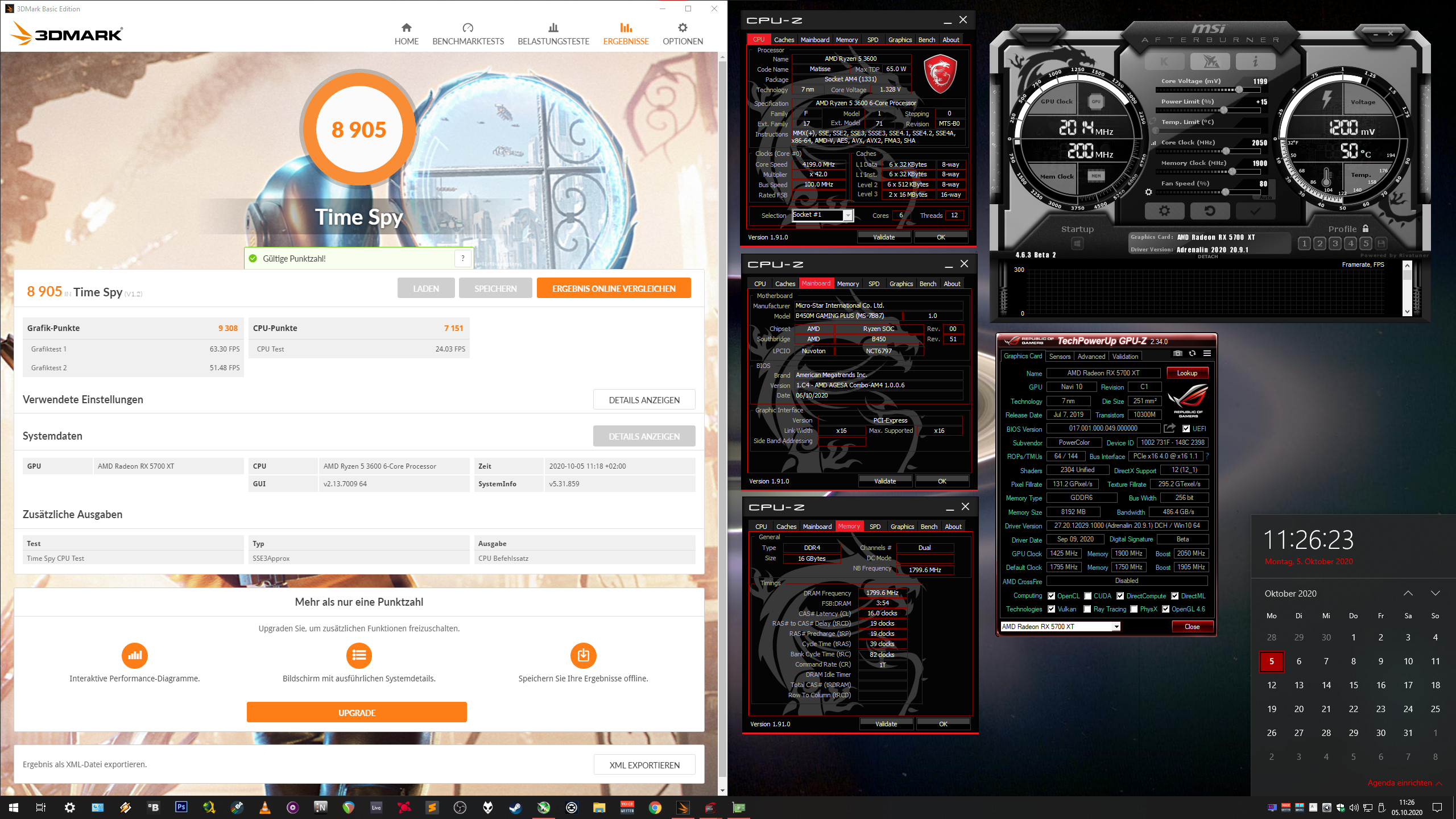Capture a GPU-Z screenshot with the camera icon

click(1177, 354)
